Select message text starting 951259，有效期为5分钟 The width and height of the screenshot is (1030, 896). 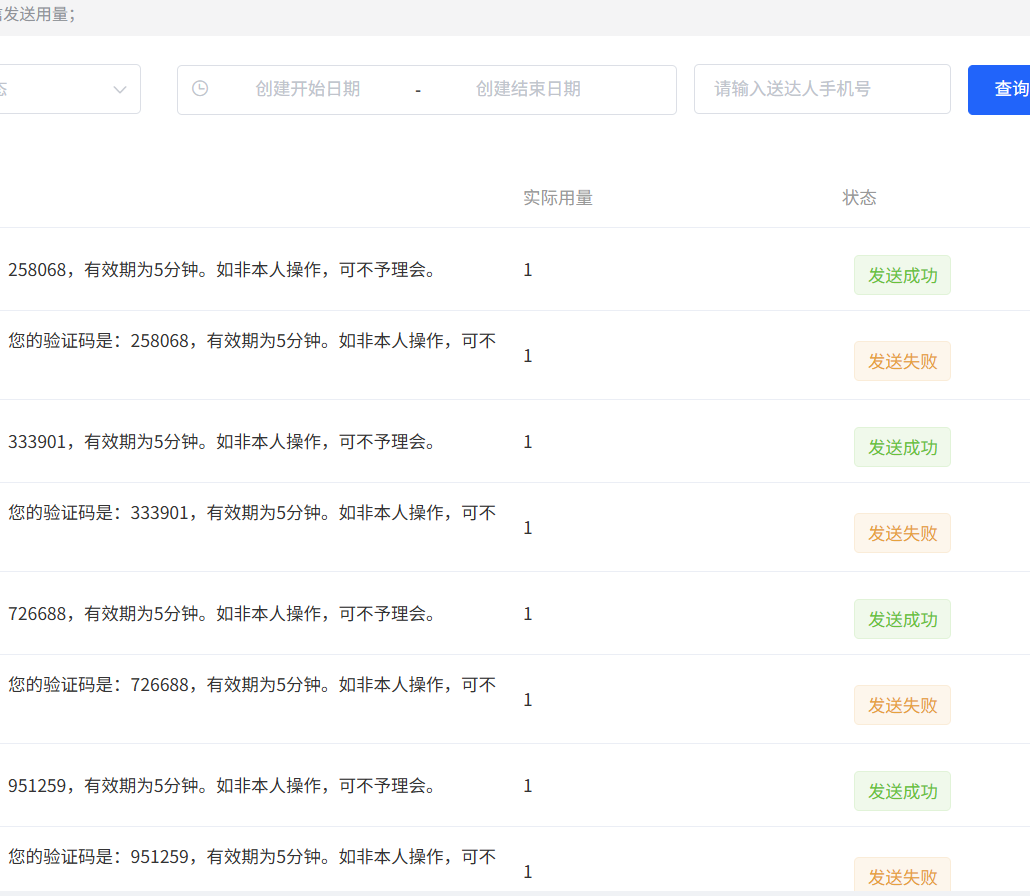pyautogui.click(x=222, y=786)
